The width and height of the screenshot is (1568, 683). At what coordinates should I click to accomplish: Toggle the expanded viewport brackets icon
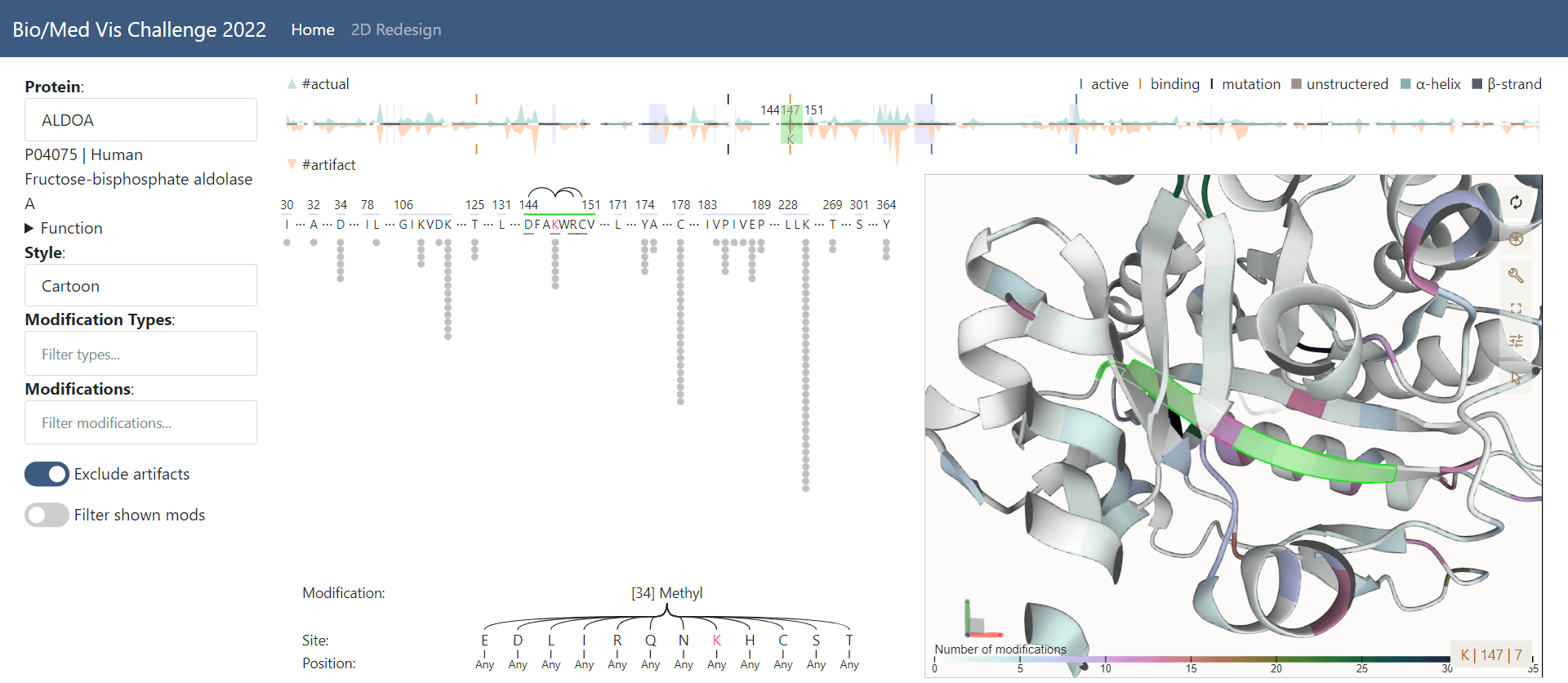(1516, 308)
